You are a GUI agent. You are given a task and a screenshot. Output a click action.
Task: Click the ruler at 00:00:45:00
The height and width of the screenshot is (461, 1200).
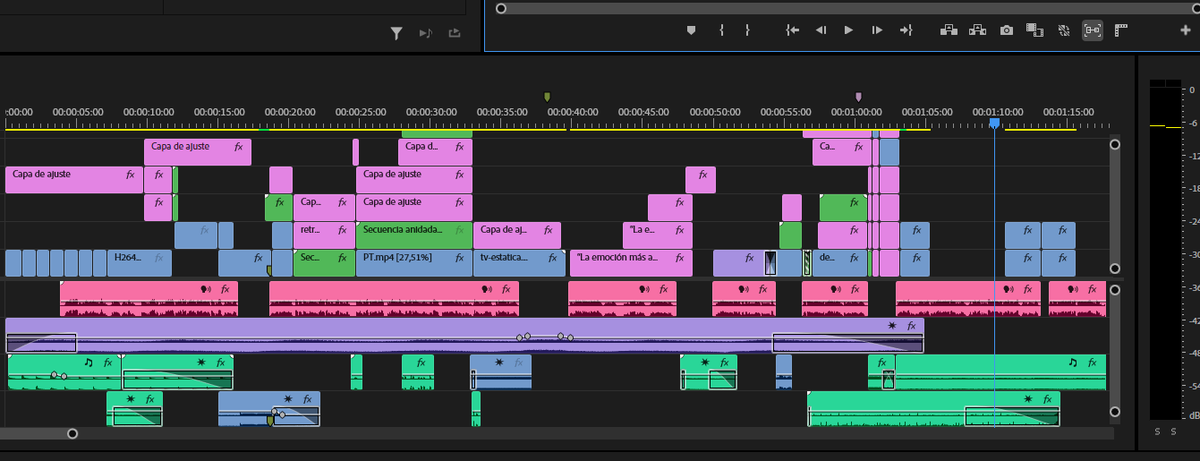click(x=644, y=112)
